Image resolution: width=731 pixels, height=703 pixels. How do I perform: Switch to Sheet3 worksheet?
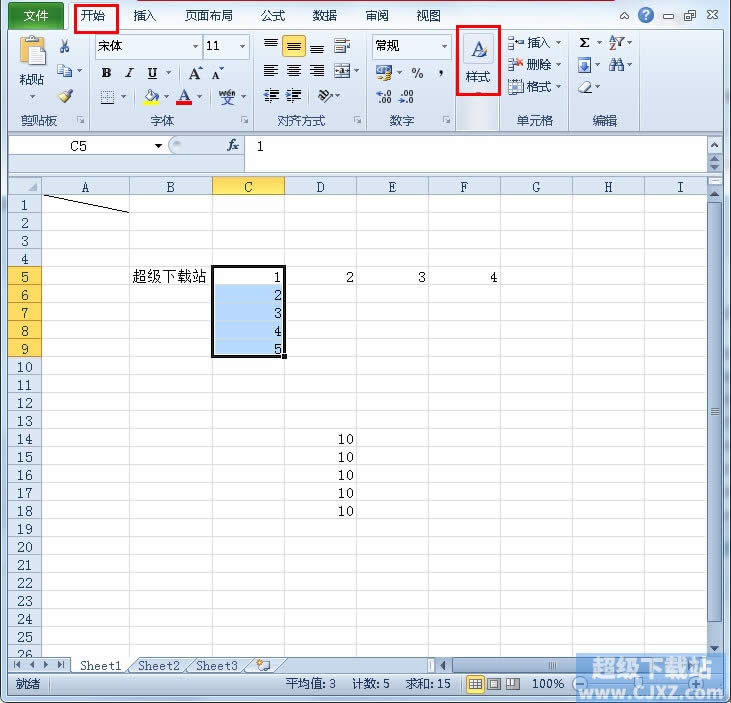click(x=217, y=666)
